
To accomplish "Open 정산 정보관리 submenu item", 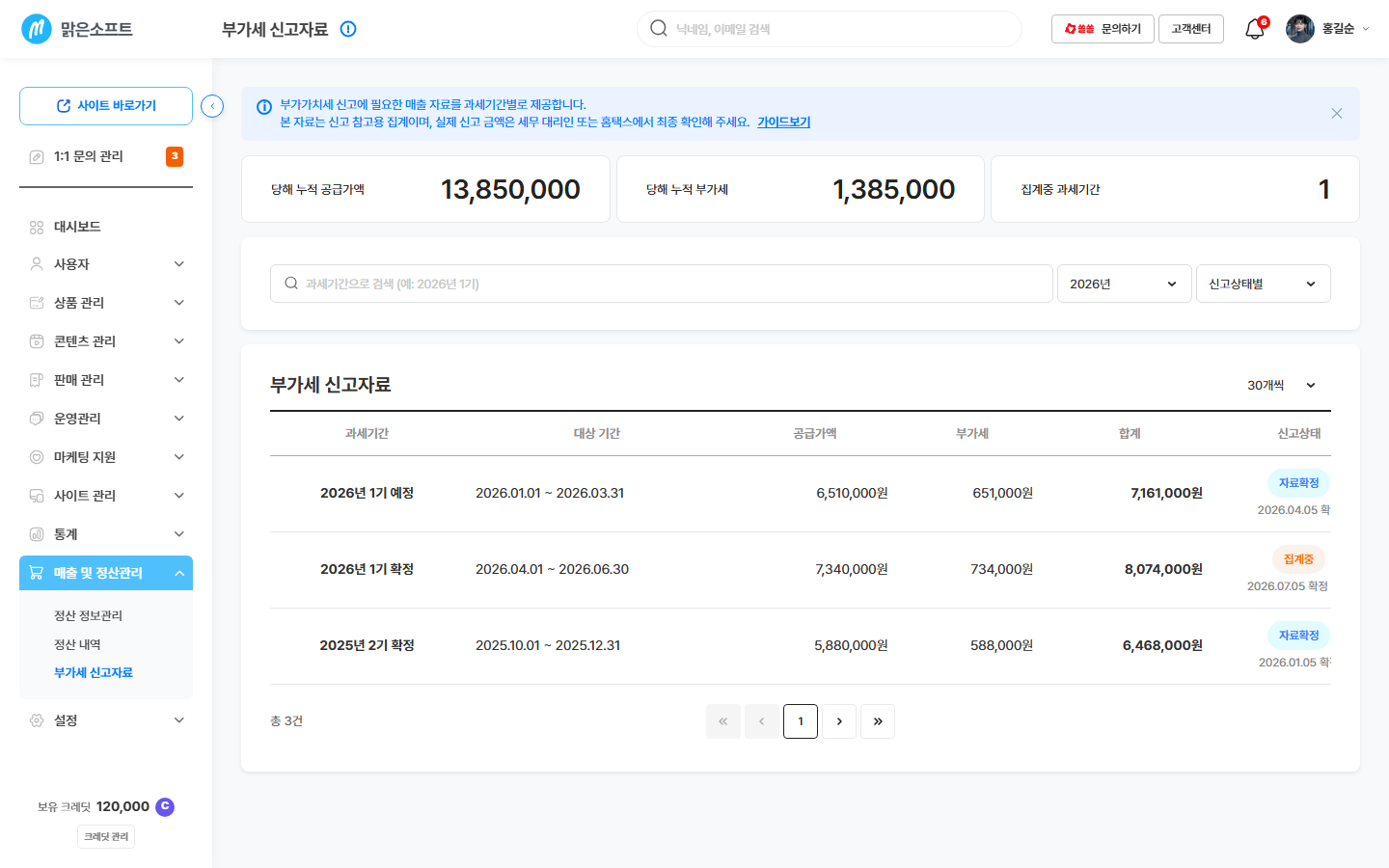I will [88, 615].
